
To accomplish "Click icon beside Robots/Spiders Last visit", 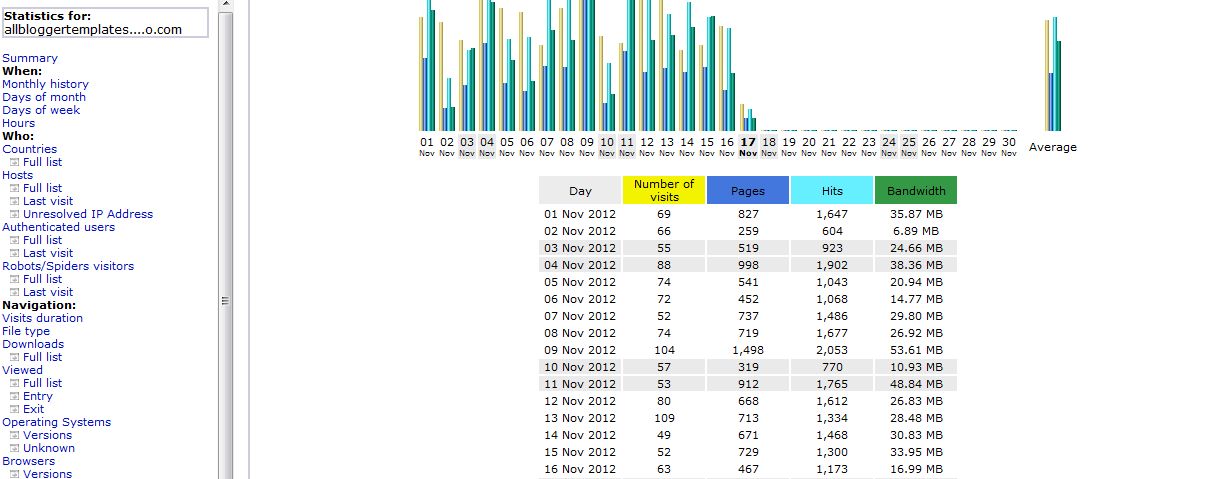I will click(x=15, y=292).
